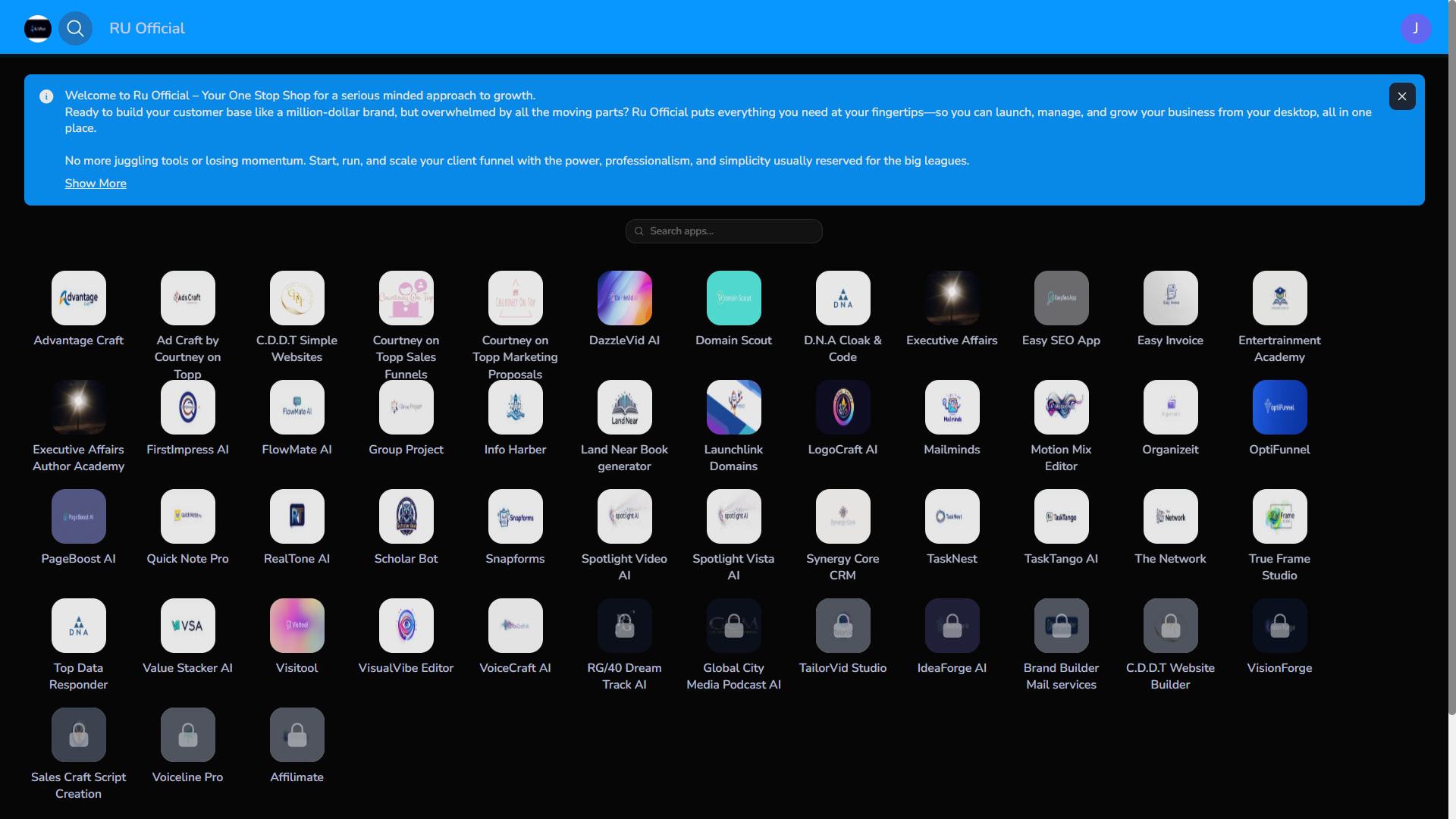
Task: Click the OptiFunnel app icon
Action: click(1279, 407)
